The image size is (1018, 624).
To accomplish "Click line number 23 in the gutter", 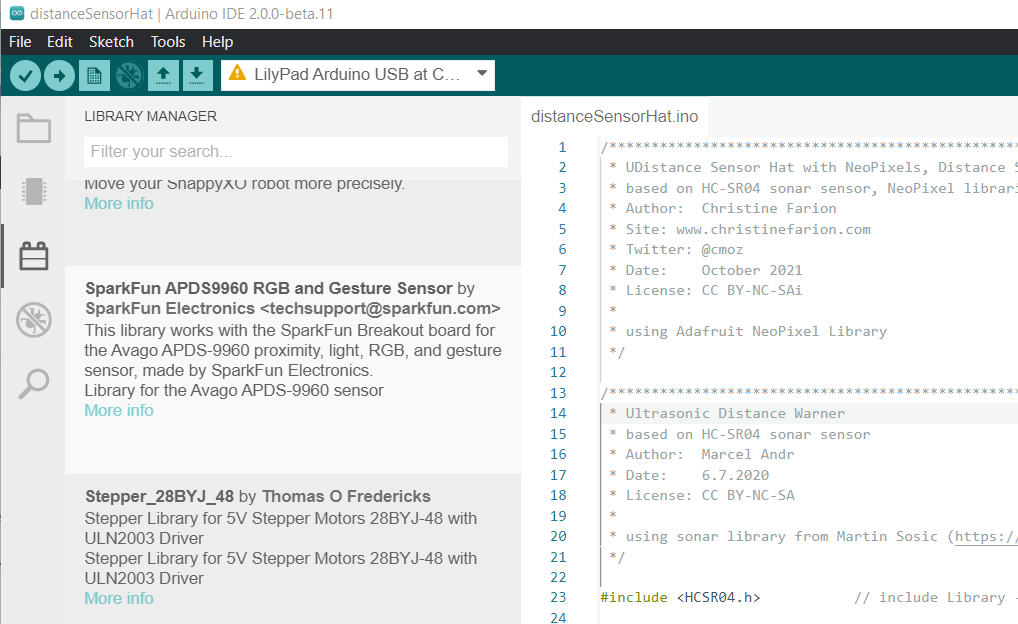I will tap(558, 597).
